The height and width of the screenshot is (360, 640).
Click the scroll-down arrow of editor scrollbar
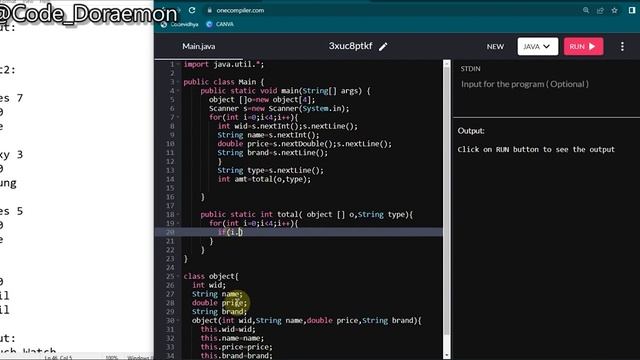click(447, 355)
